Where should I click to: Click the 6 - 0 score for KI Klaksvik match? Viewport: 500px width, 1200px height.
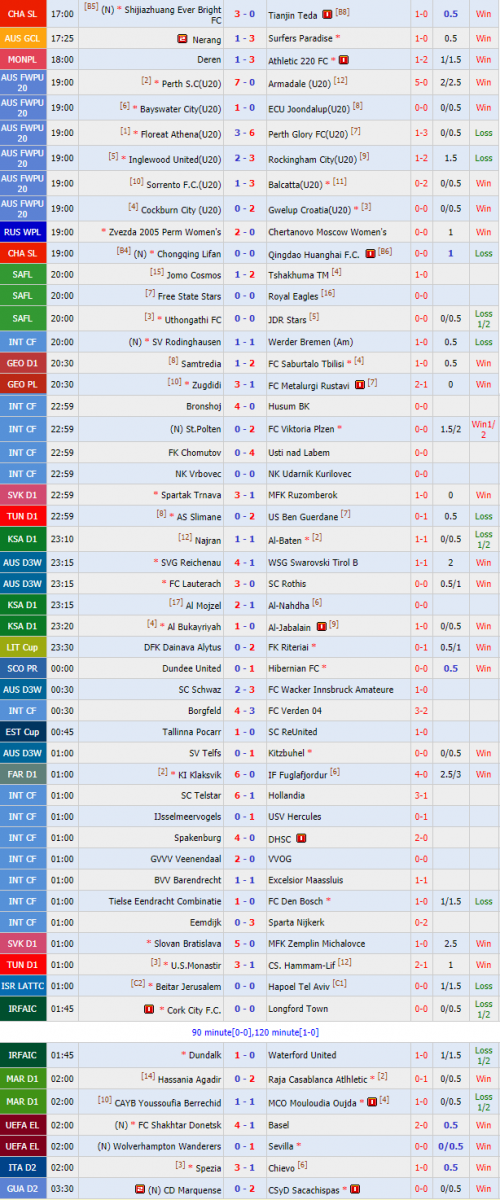pos(244,773)
